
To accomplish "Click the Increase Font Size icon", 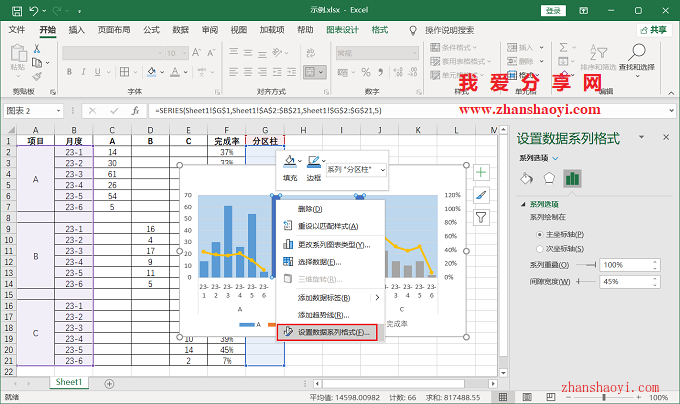I will [196, 53].
